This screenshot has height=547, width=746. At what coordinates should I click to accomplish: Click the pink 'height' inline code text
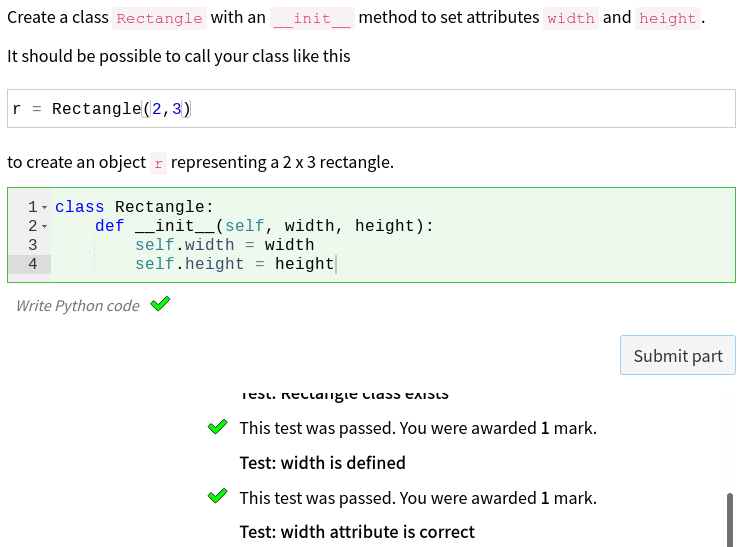click(x=667, y=19)
